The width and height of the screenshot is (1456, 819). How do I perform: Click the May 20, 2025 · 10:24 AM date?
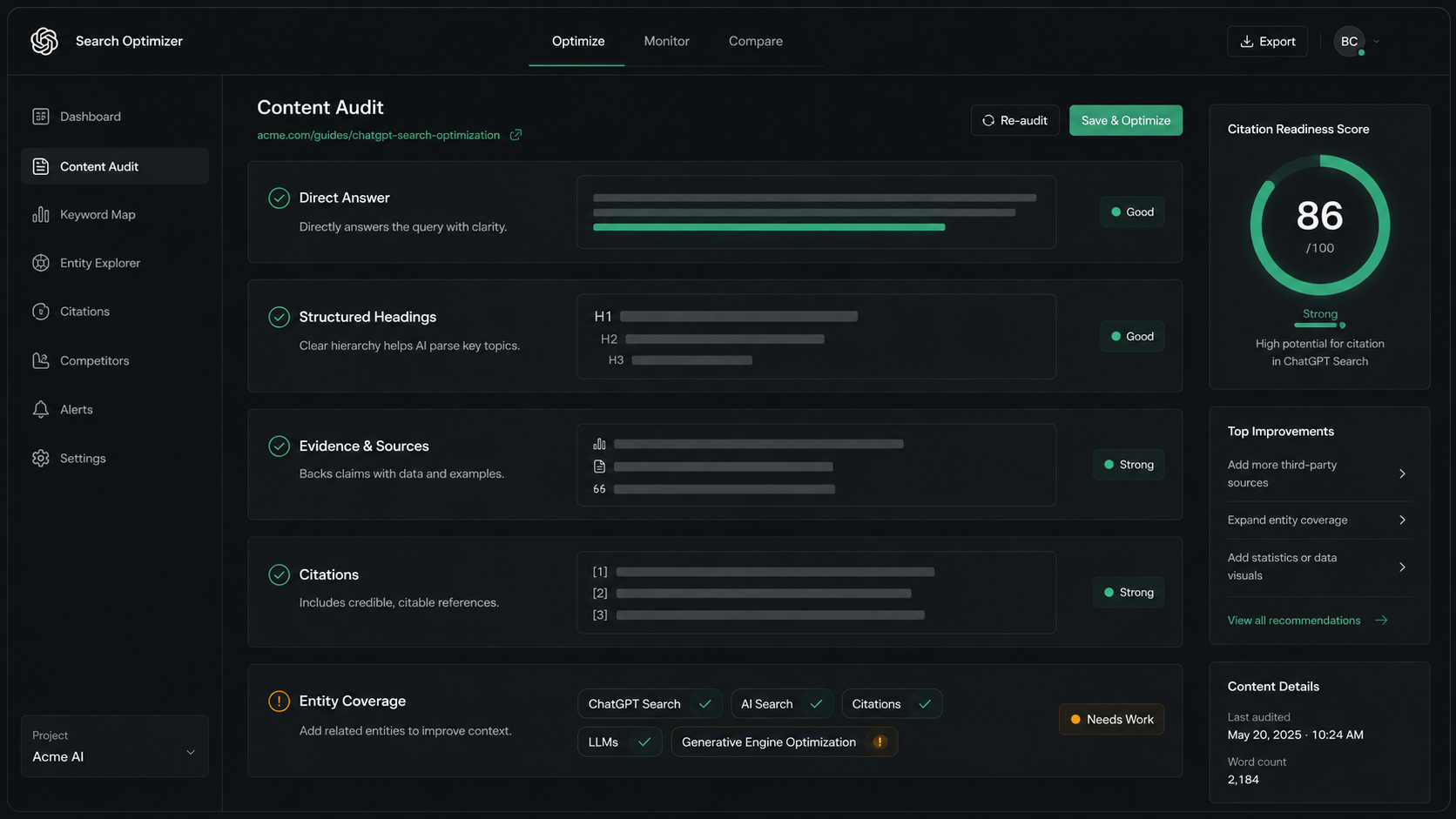pyautogui.click(x=1296, y=735)
